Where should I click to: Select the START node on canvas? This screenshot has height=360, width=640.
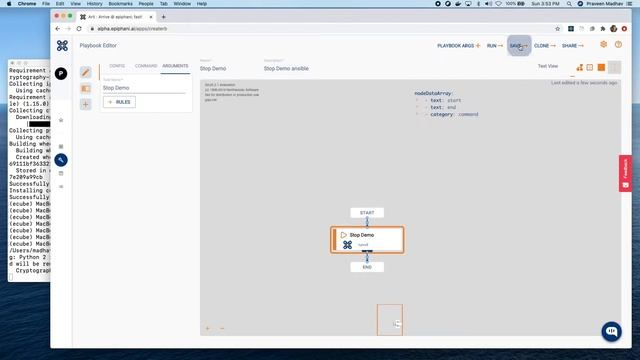click(367, 213)
